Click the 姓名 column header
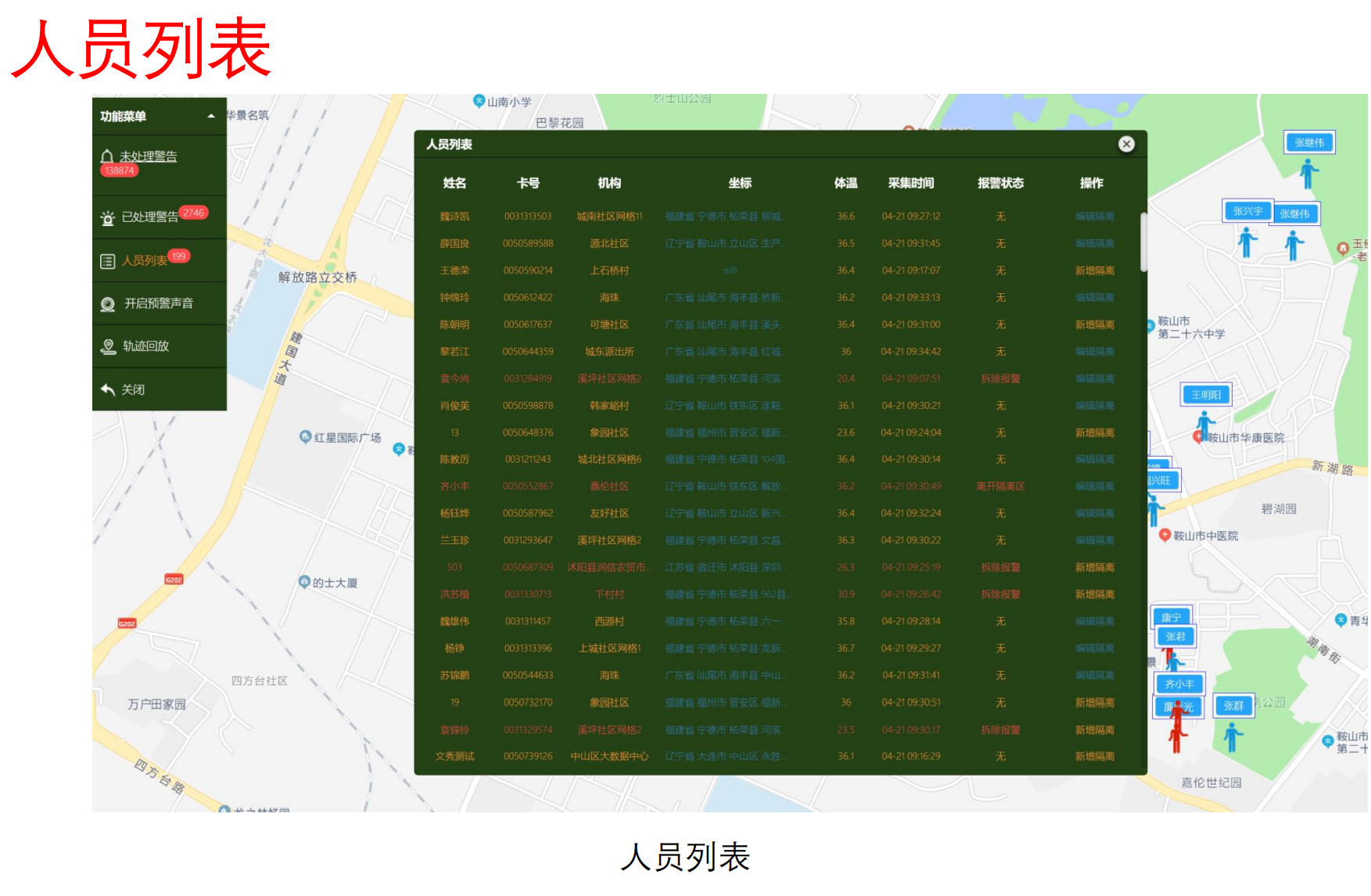The height and width of the screenshot is (896, 1371). [454, 183]
